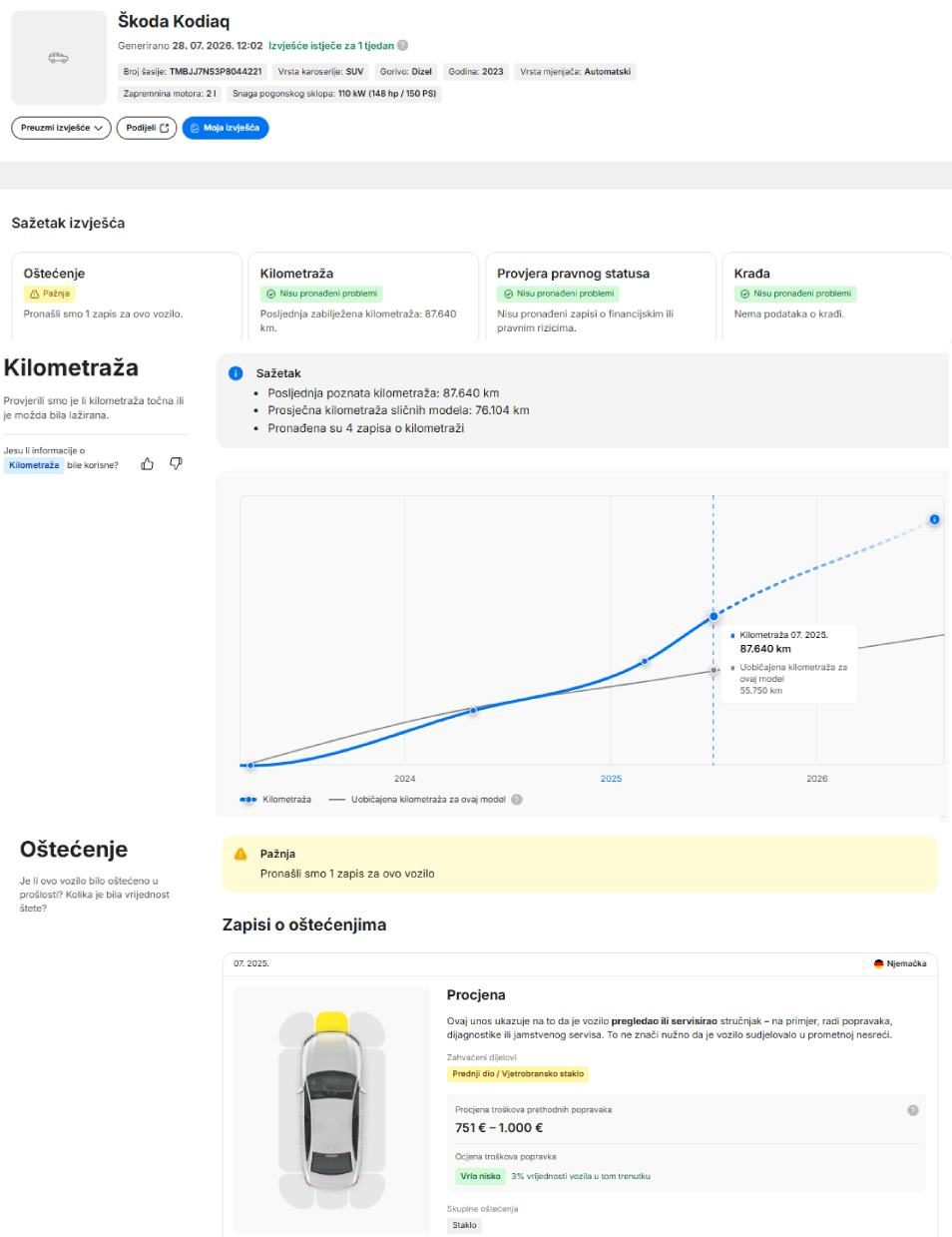Click the top-view car damage diagram
The image size is (952, 1237).
click(x=331, y=1110)
